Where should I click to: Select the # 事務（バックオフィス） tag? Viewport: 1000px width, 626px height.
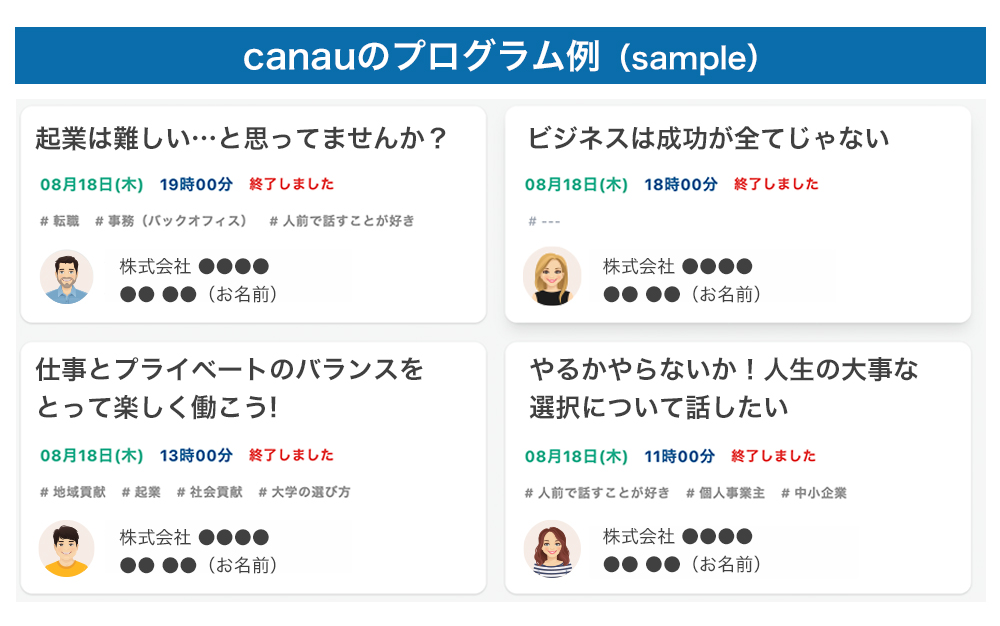point(171,221)
